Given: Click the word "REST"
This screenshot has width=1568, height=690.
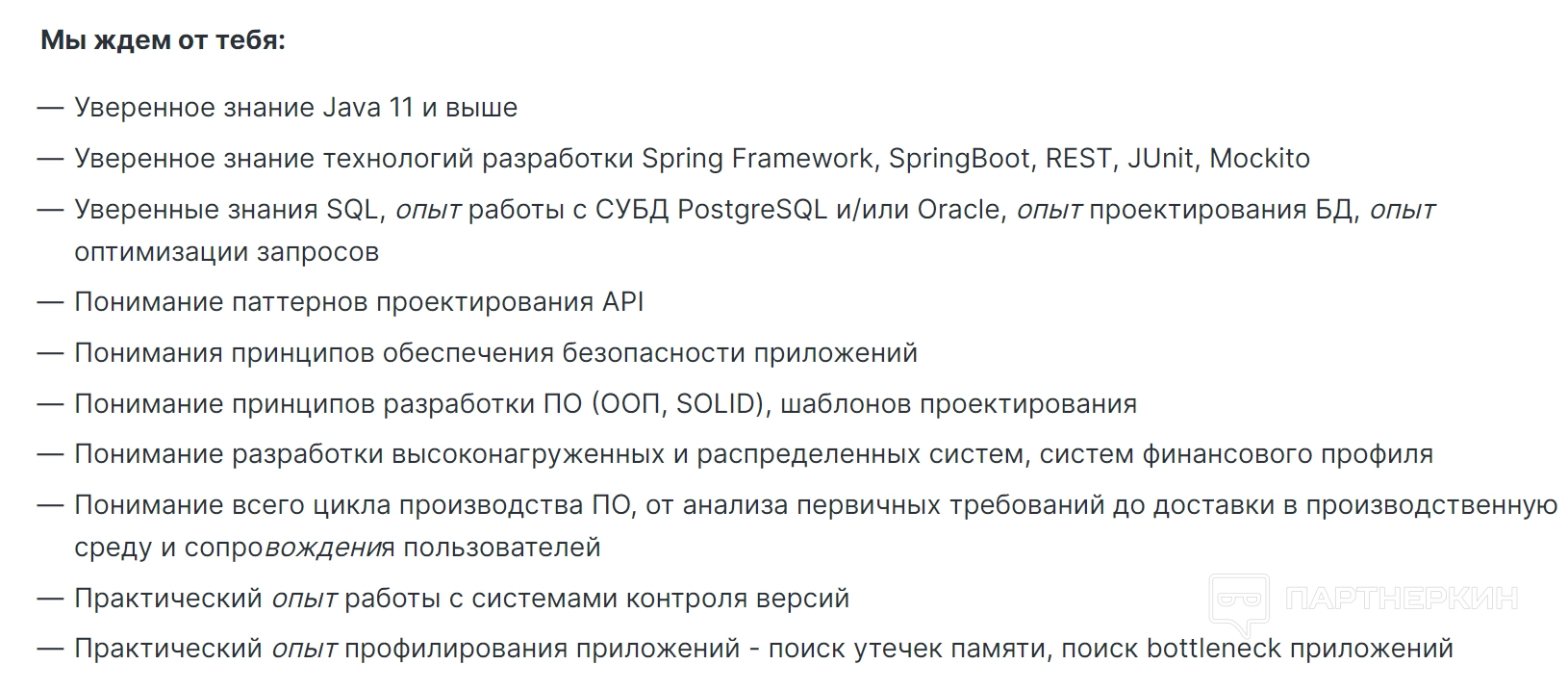Looking at the screenshot, I should click(1077, 158).
